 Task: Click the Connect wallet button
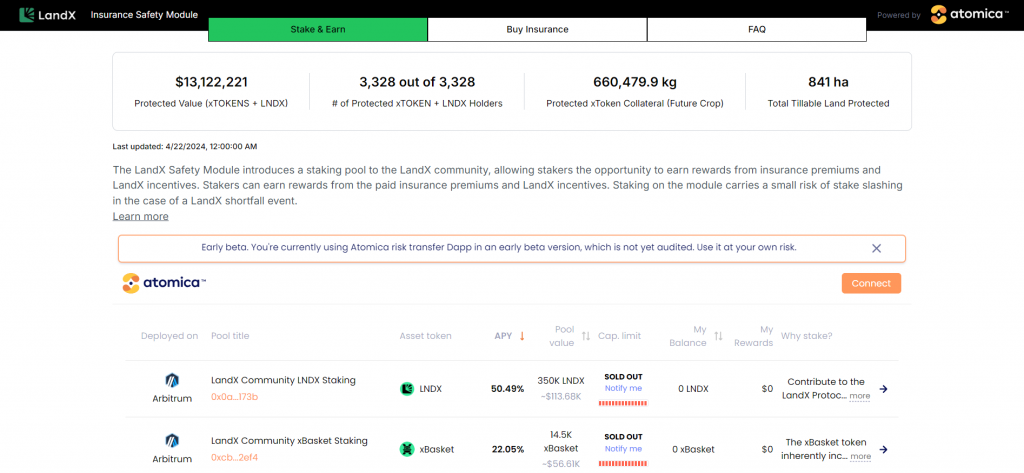click(871, 284)
